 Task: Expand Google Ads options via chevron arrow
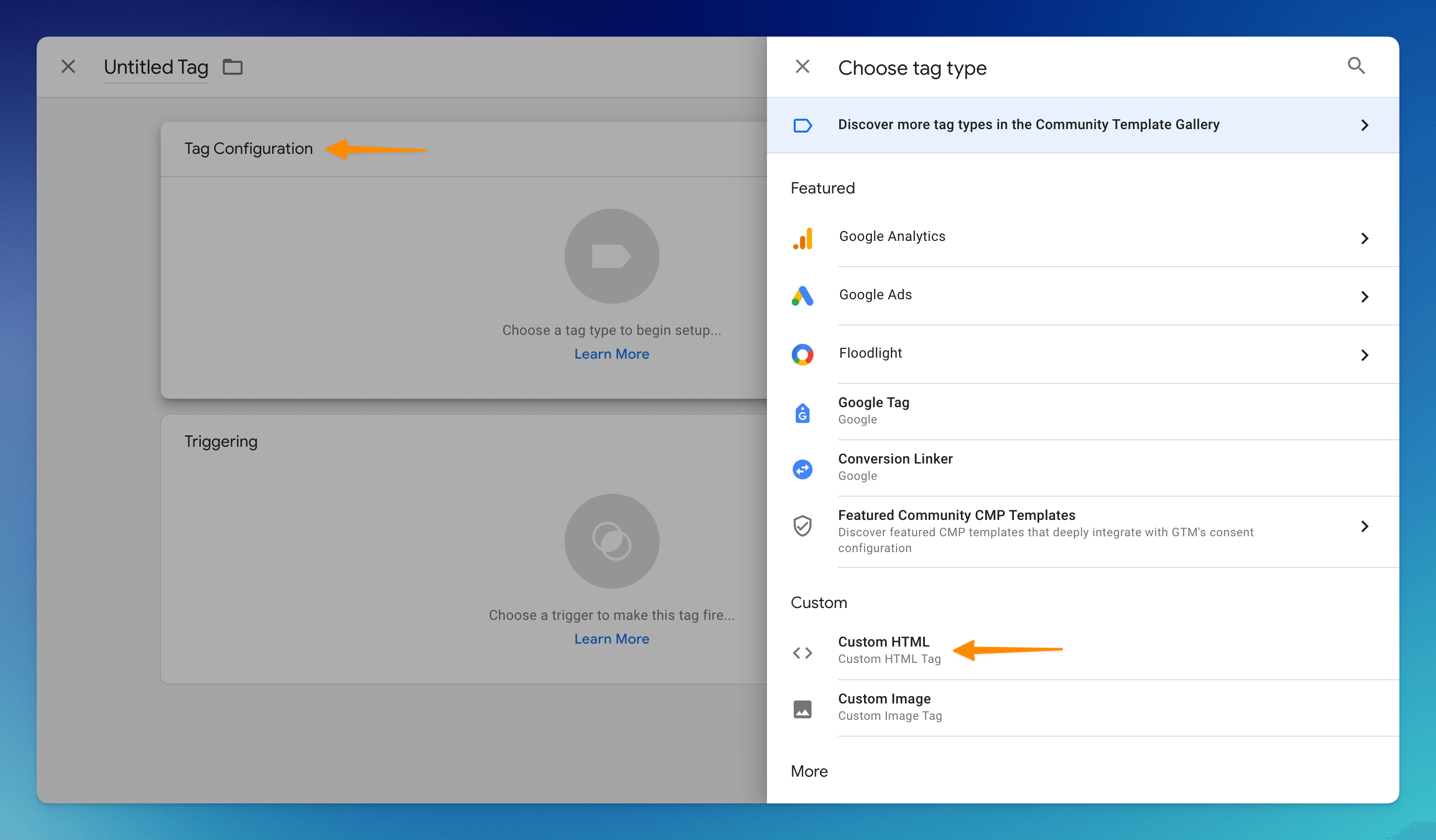tap(1364, 296)
